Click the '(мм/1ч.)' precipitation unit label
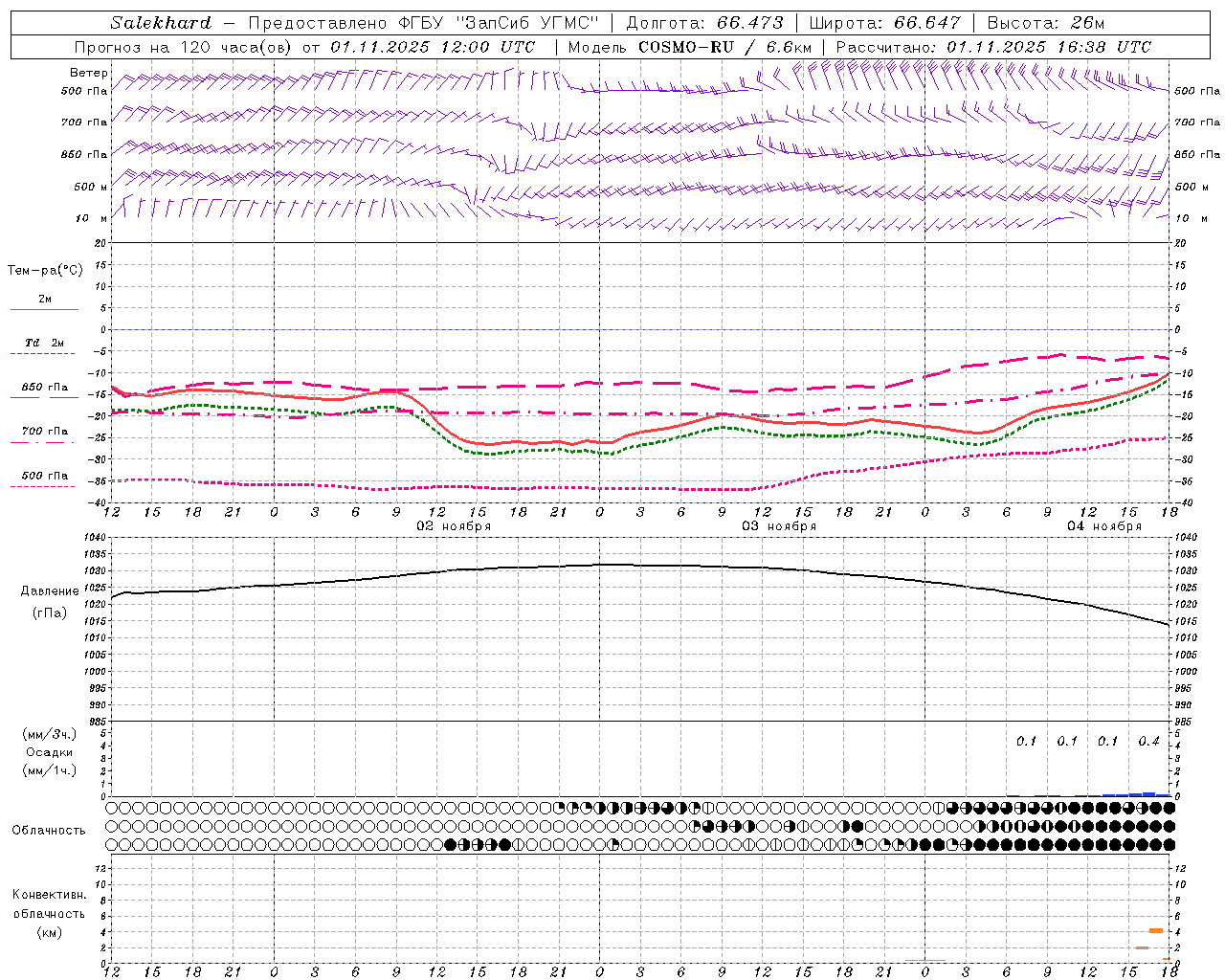The width and height of the screenshot is (1225, 980). point(50,770)
